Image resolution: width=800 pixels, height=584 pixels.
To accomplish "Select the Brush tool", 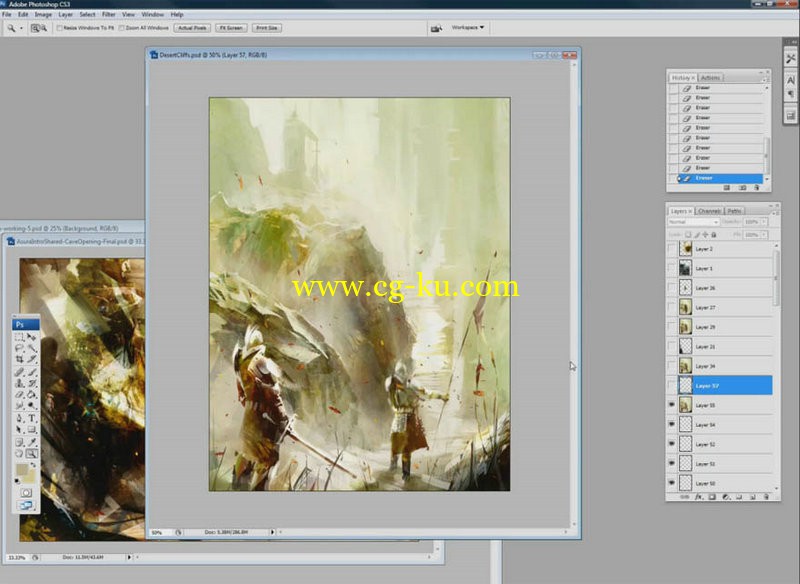I will pos(32,372).
